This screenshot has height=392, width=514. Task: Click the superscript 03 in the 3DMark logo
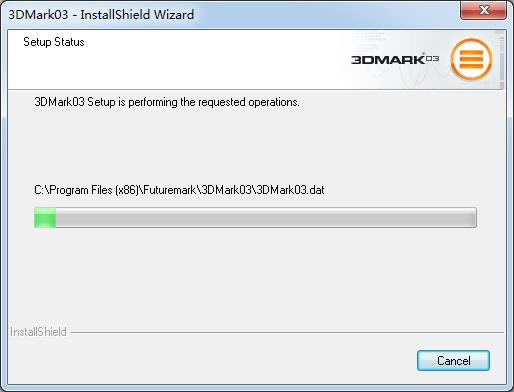[x=432, y=59]
